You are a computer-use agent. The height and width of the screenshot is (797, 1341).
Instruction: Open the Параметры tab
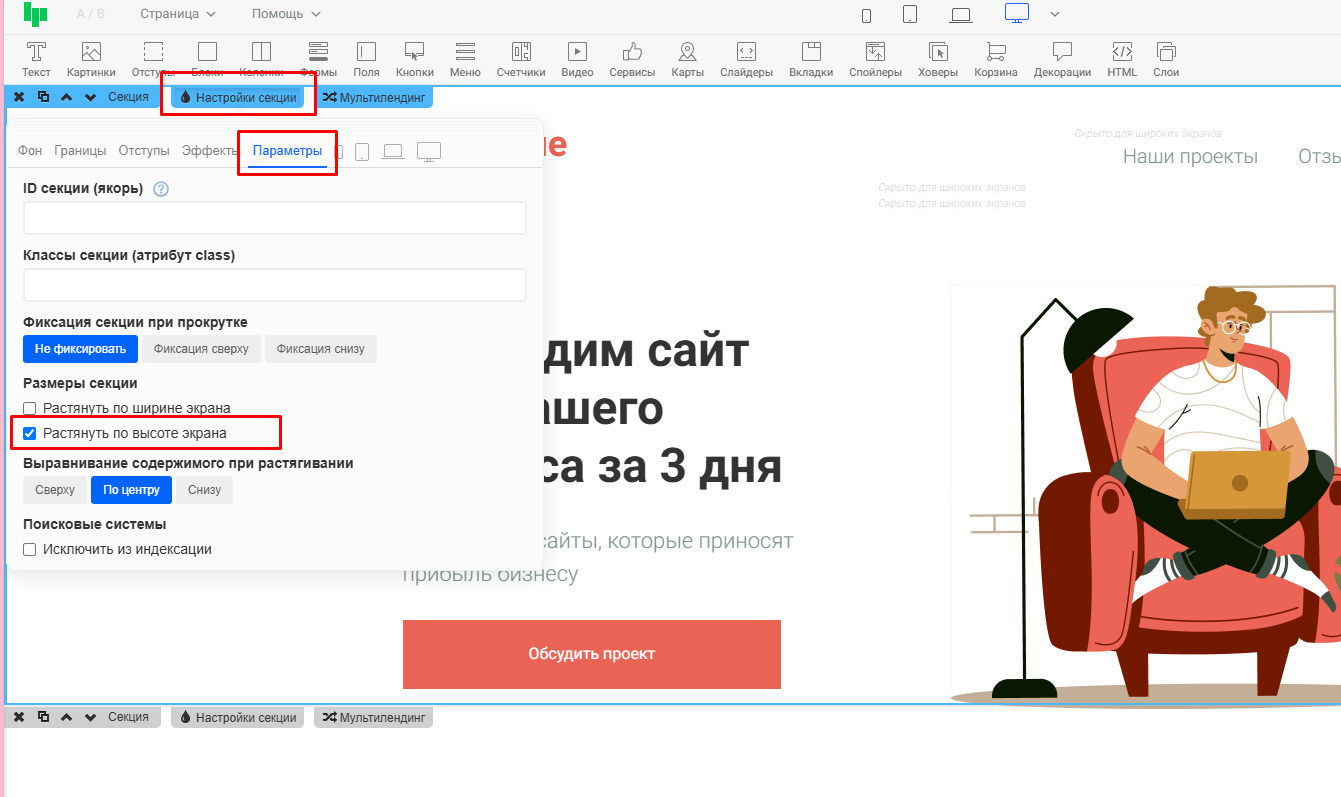[x=287, y=151]
